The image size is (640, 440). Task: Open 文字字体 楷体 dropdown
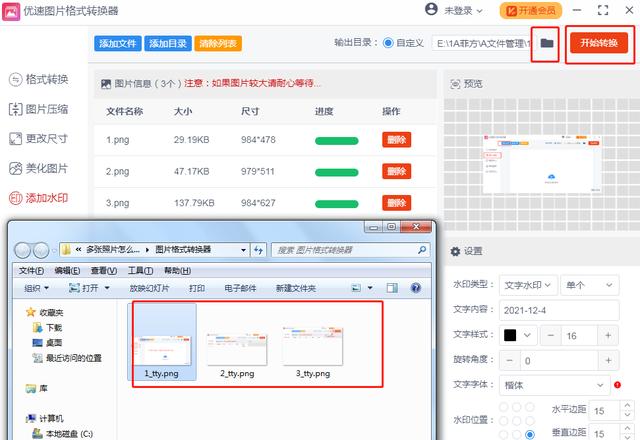555,385
